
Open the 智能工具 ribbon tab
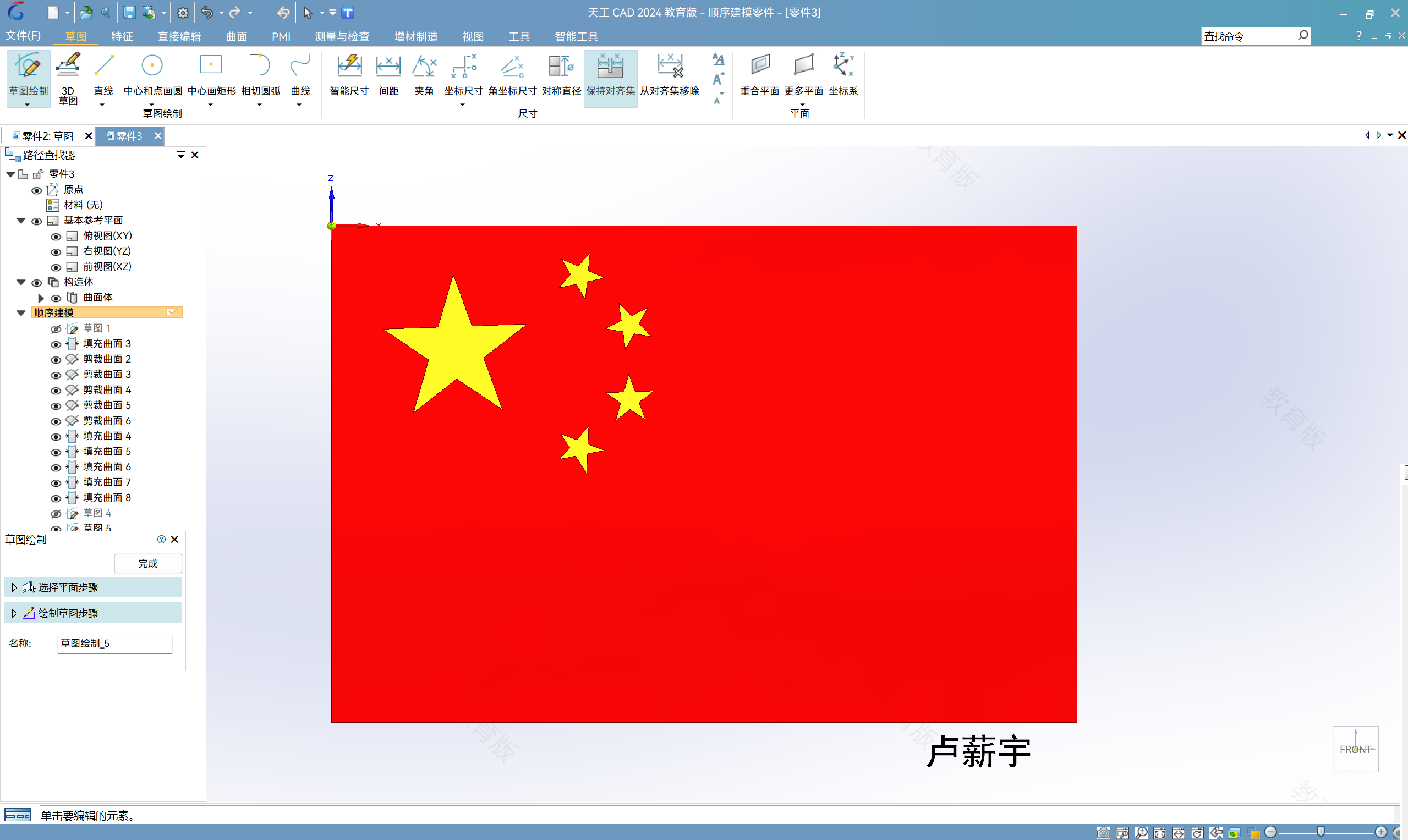(576, 36)
